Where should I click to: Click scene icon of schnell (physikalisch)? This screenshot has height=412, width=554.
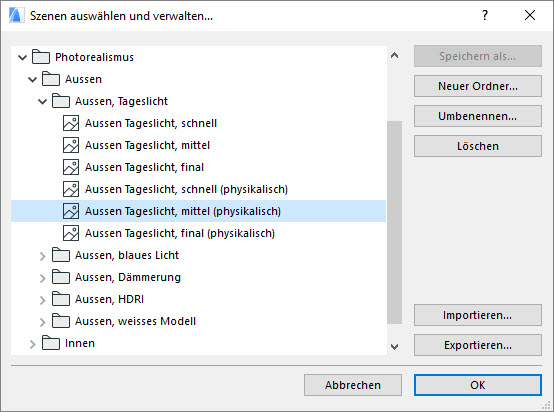[71, 189]
